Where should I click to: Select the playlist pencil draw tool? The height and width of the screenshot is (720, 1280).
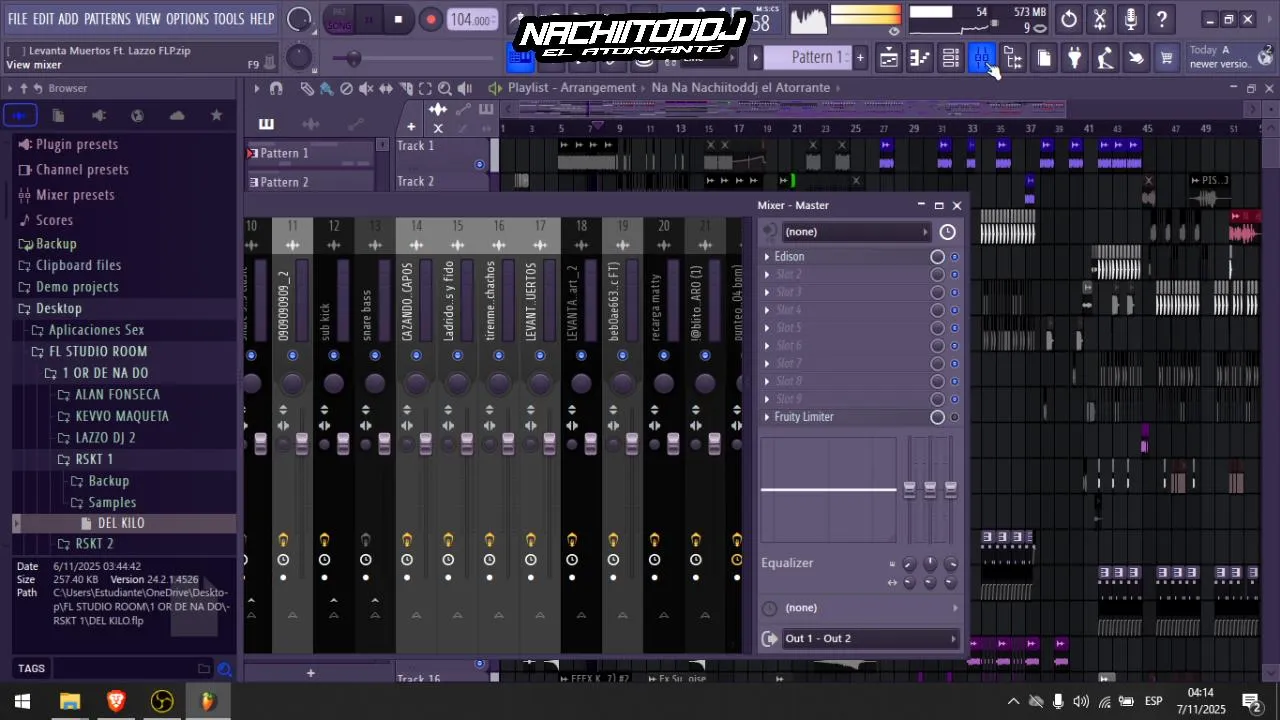[307, 88]
